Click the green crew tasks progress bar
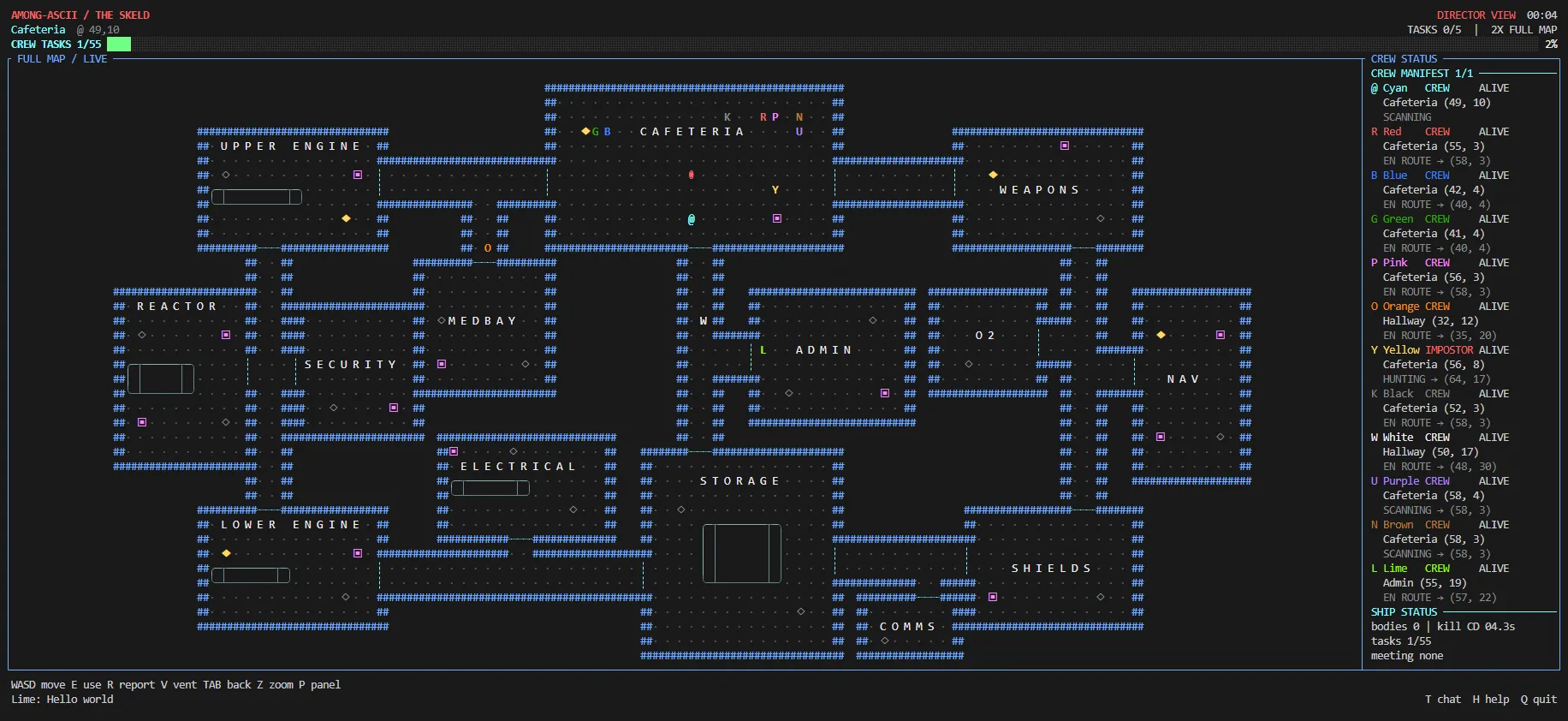 pos(119,45)
